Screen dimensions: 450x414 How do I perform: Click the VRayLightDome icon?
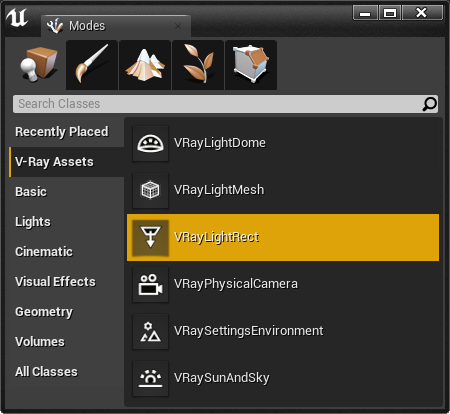pyautogui.click(x=150, y=143)
